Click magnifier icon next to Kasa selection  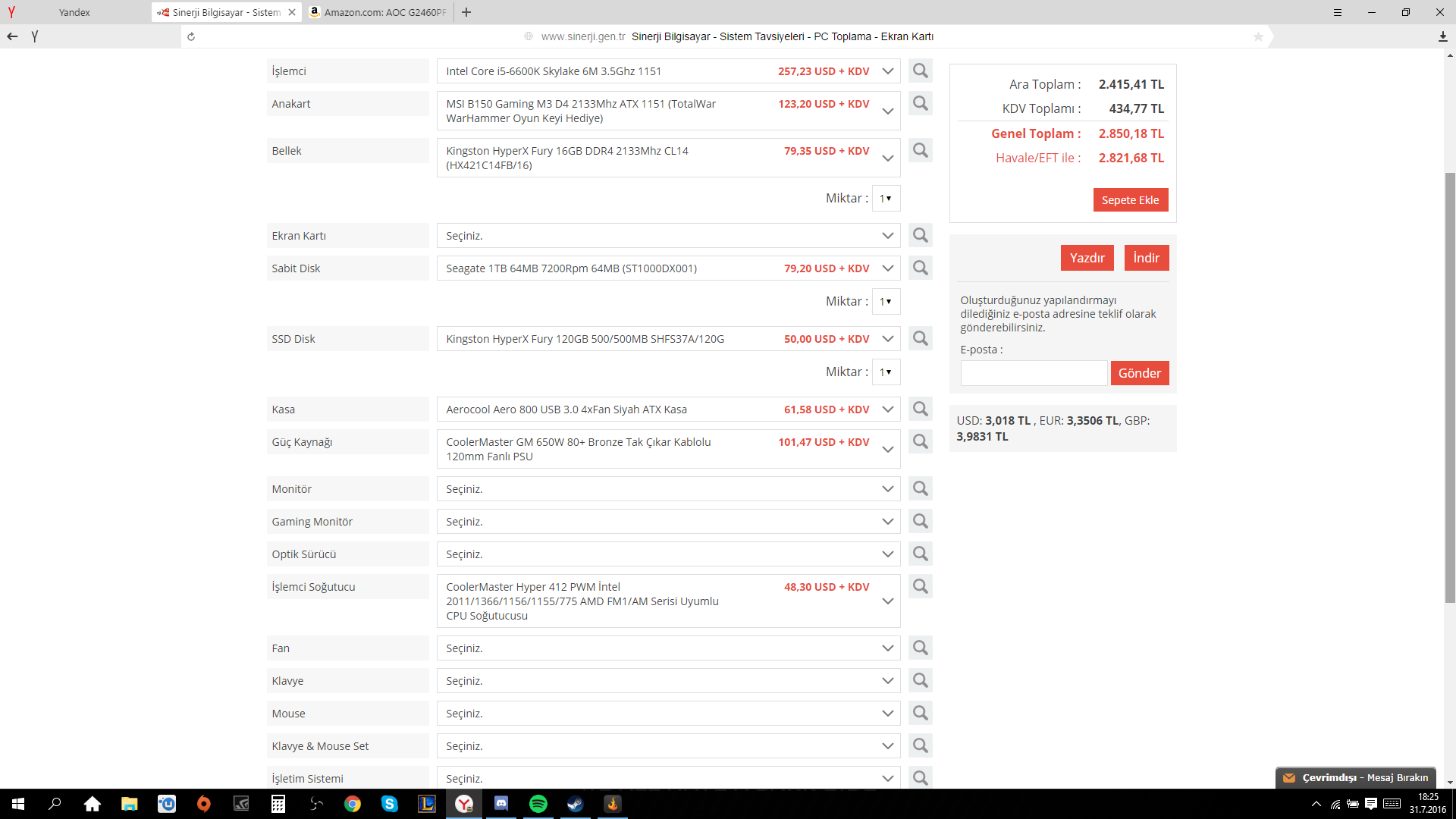pos(920,409)
